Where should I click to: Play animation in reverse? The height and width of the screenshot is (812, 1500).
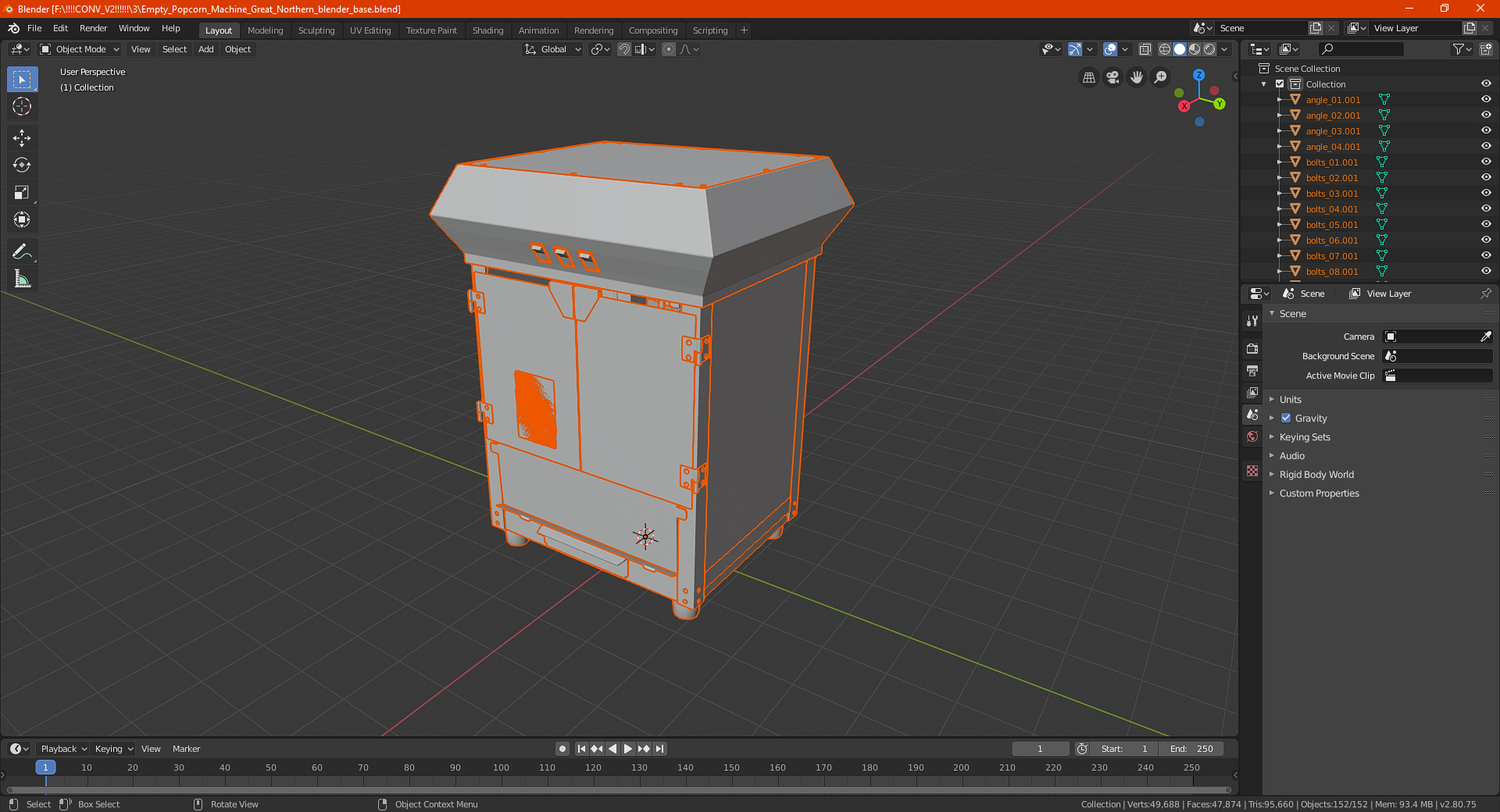coord(612,749)
